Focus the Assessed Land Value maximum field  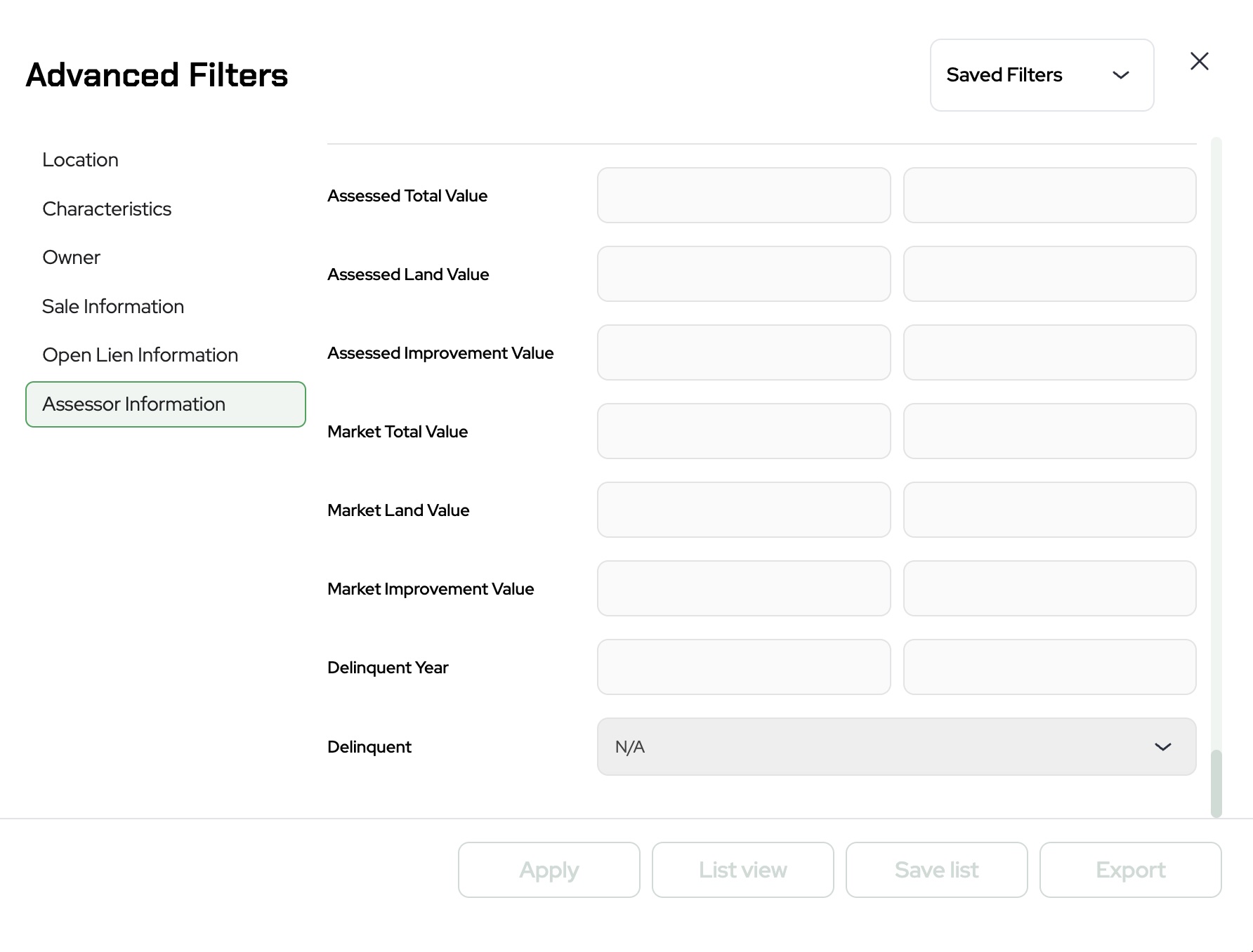[1049, 274]
